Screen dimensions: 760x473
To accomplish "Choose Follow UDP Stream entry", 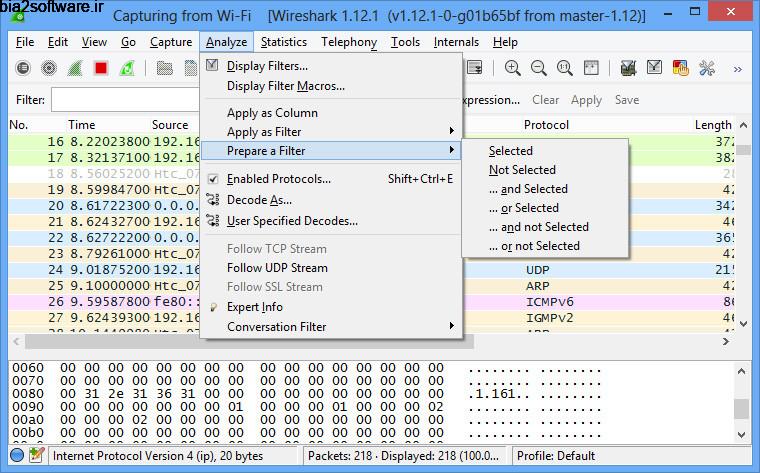I will [x=277, y=268].
